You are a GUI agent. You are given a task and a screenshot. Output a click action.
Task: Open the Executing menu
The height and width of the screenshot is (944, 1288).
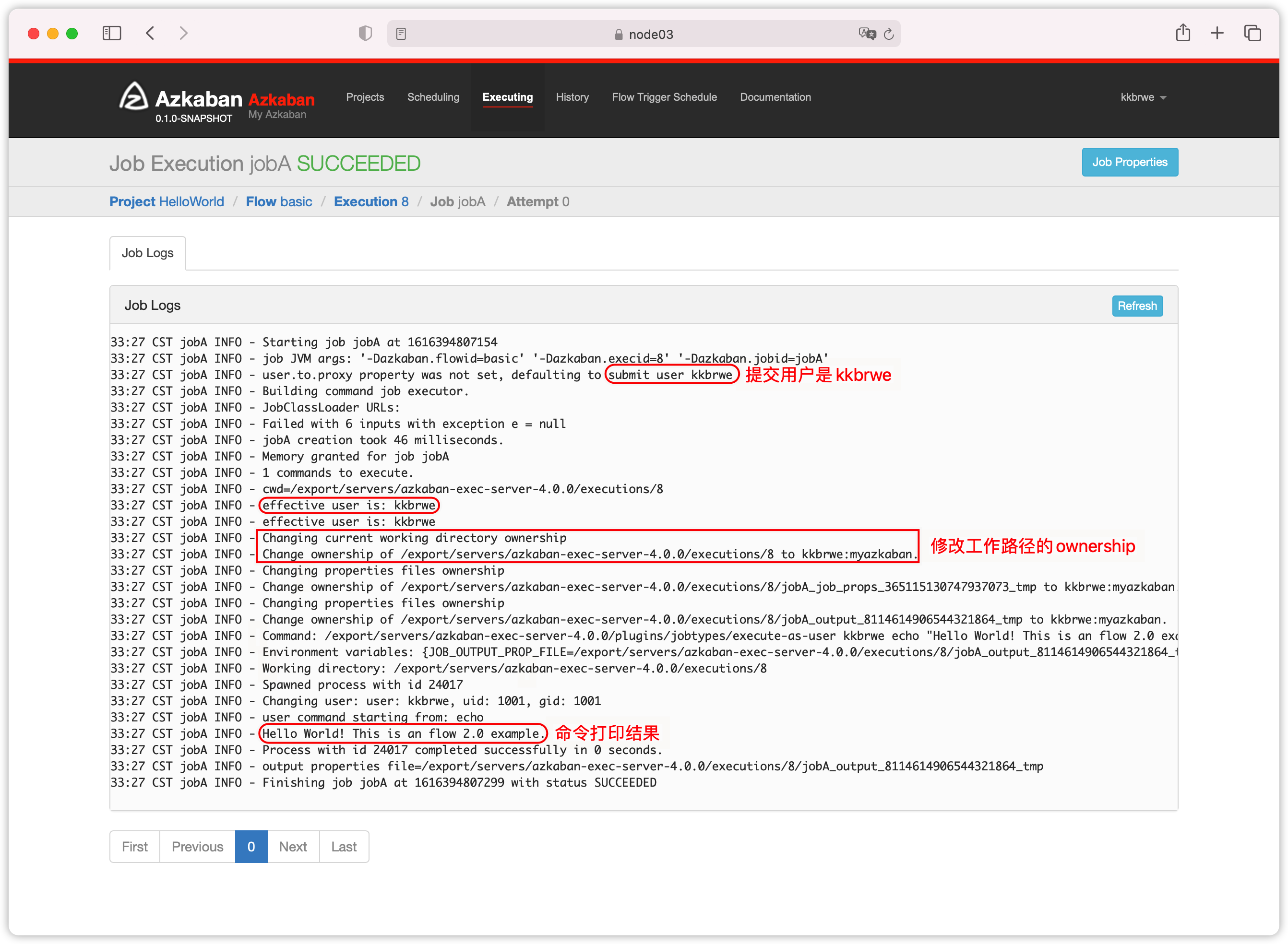coord(508,97)
